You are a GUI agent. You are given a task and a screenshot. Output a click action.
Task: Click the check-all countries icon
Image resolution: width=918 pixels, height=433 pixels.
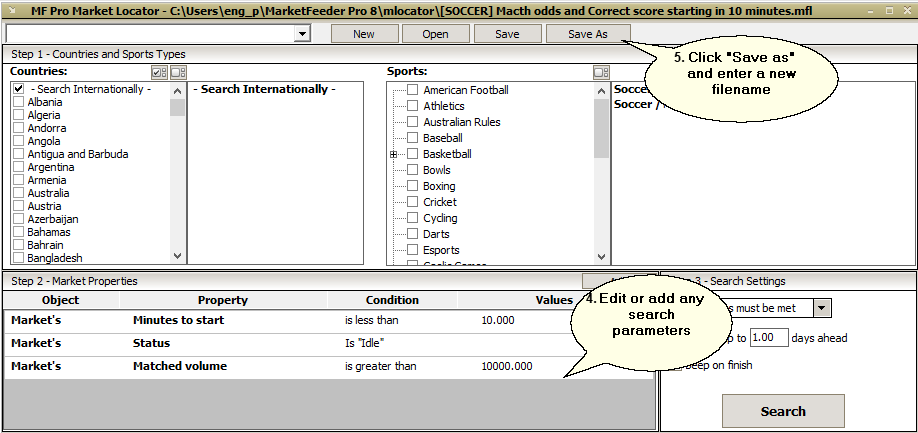(x=159, y=73)
